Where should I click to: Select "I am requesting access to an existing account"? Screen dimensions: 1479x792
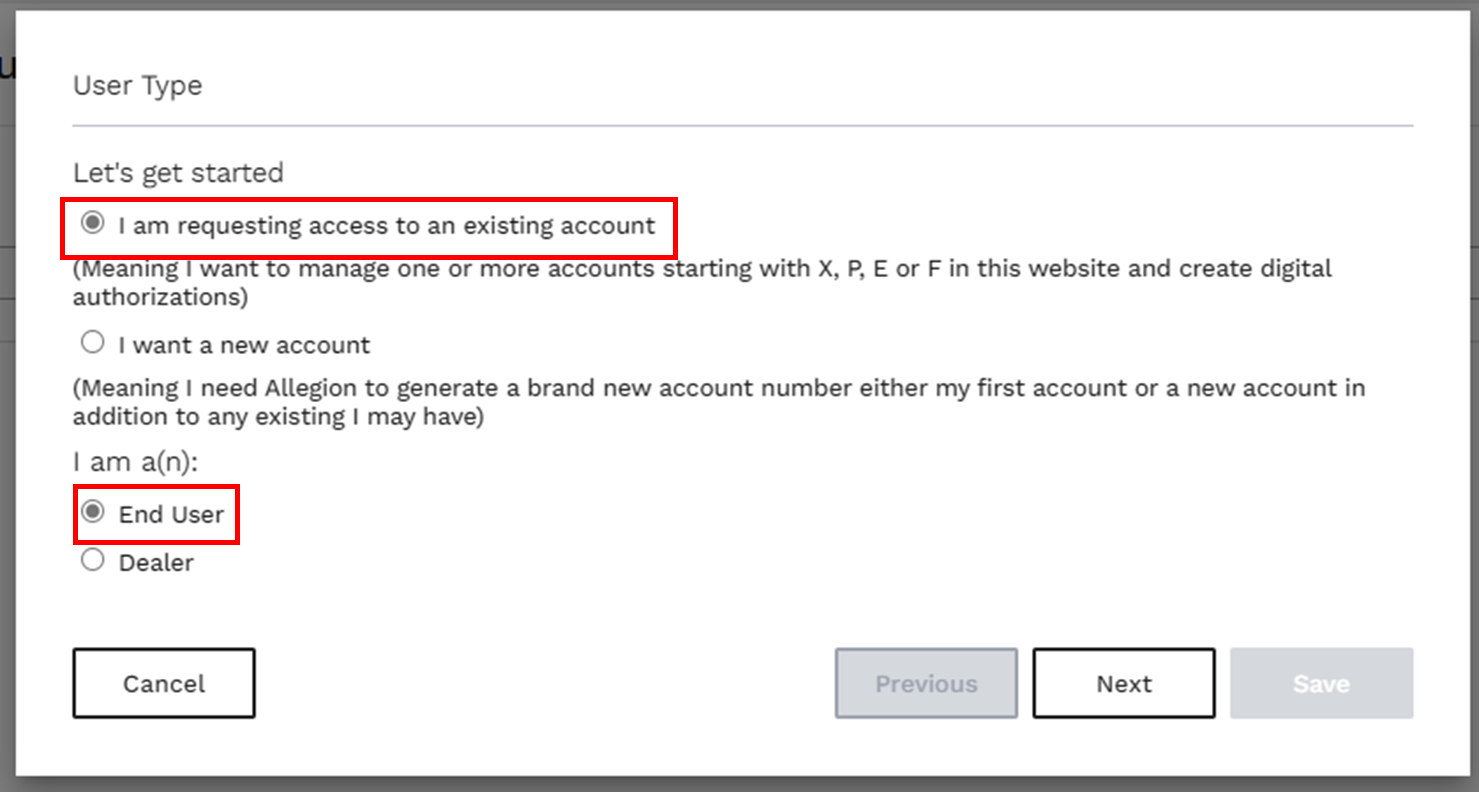coord(92,225)
